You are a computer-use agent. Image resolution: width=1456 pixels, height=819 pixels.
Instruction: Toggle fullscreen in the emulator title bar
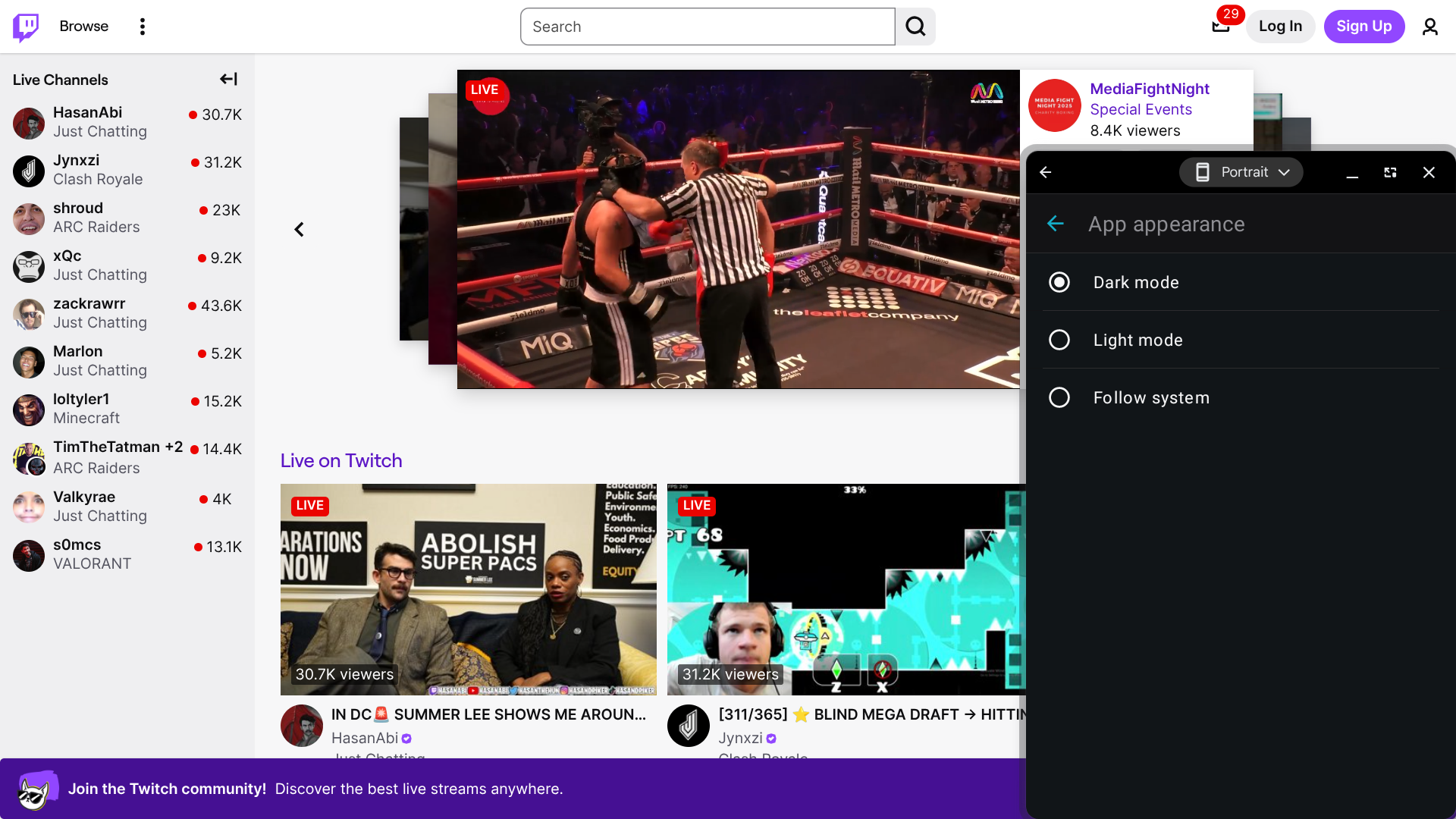(1390, 172)
